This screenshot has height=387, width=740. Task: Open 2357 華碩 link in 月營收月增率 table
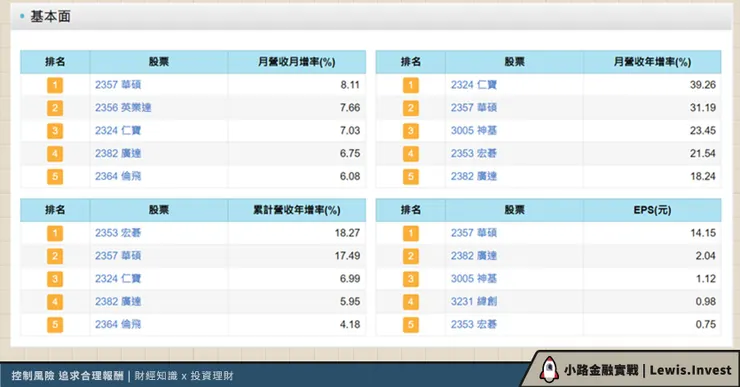118,85
